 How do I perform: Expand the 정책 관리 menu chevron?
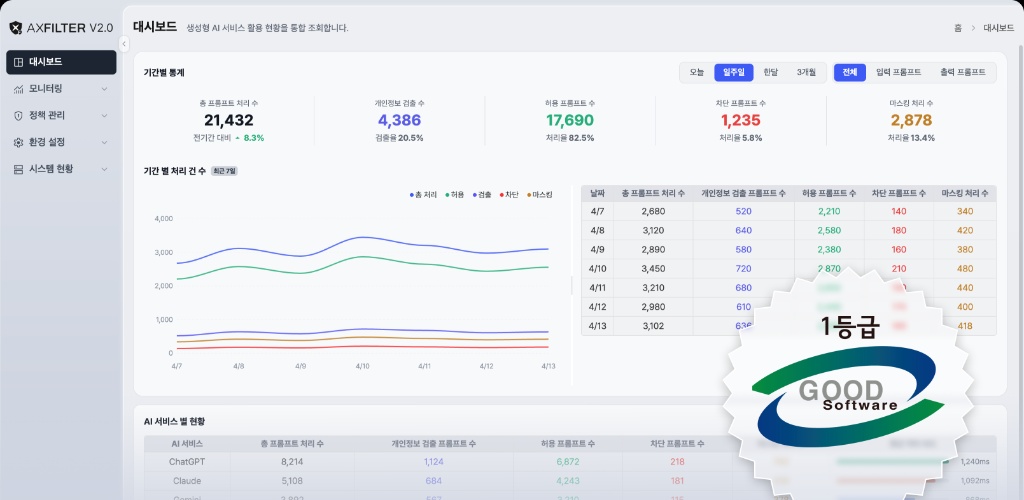104,116
